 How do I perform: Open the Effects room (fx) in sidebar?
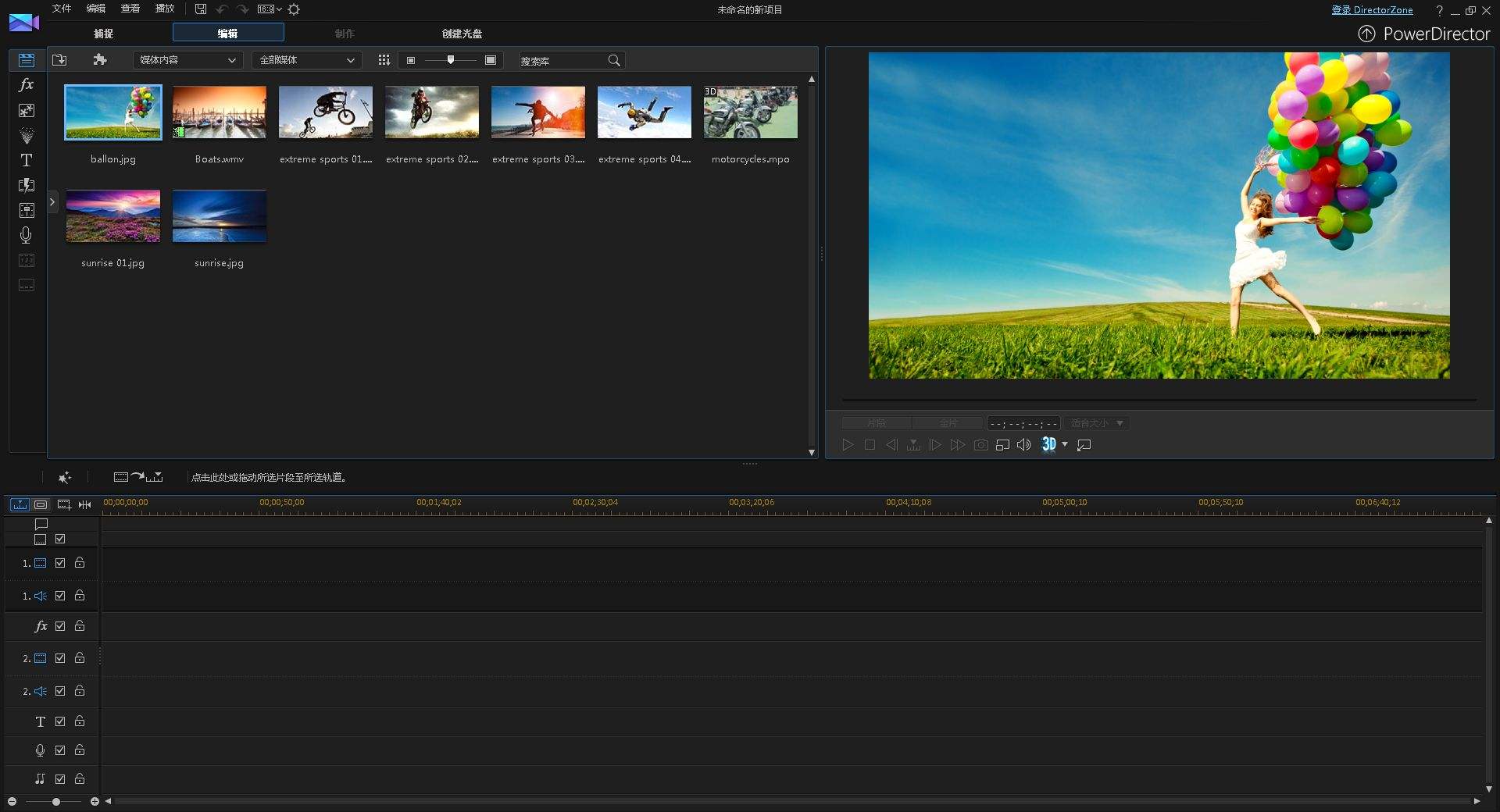click(27, 85)
